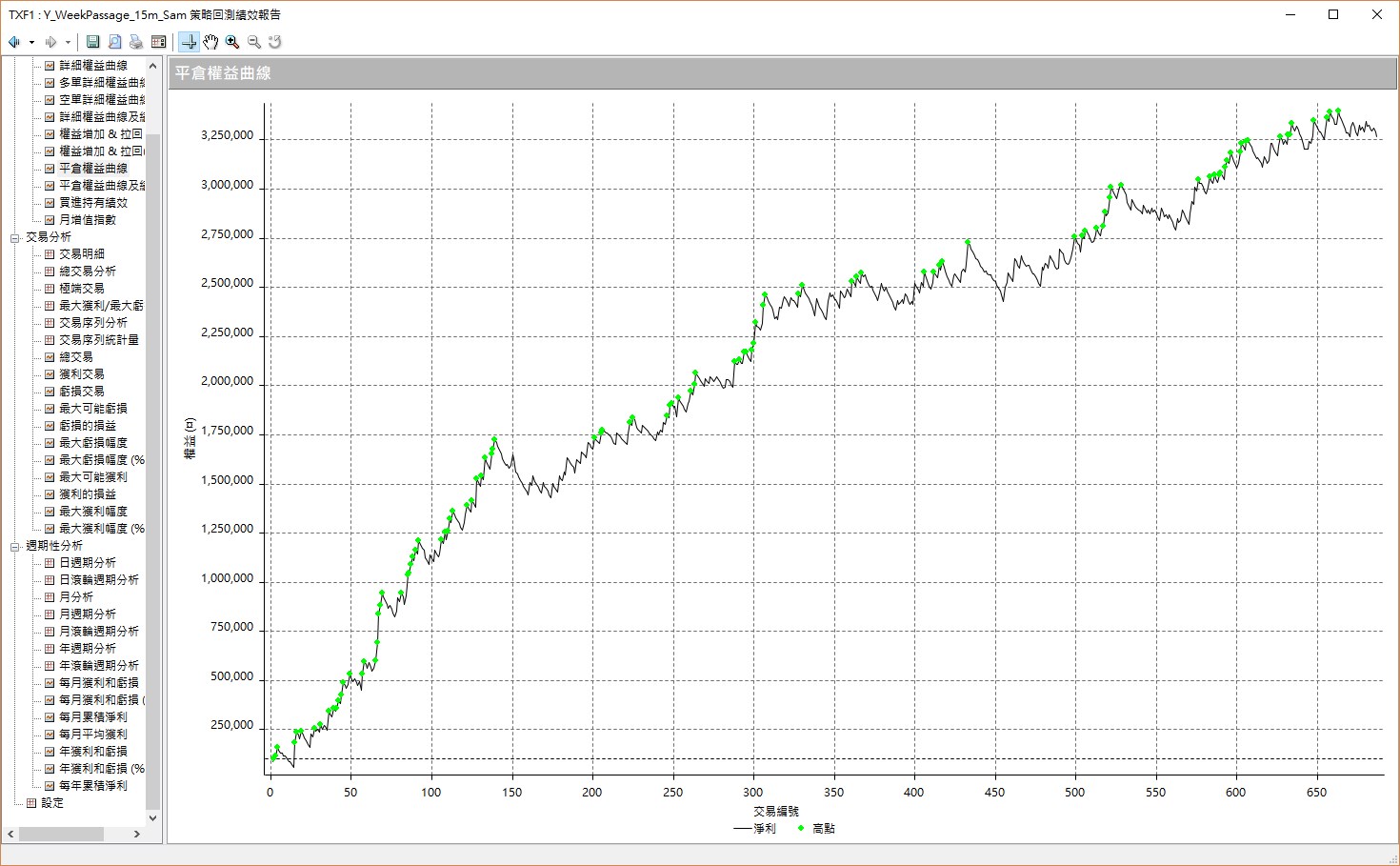Image resolution: width=1400 pixels, height=866 pixels.
Task: Click the table icon beside 年週期分析
Action: click(x=50, y=649)
